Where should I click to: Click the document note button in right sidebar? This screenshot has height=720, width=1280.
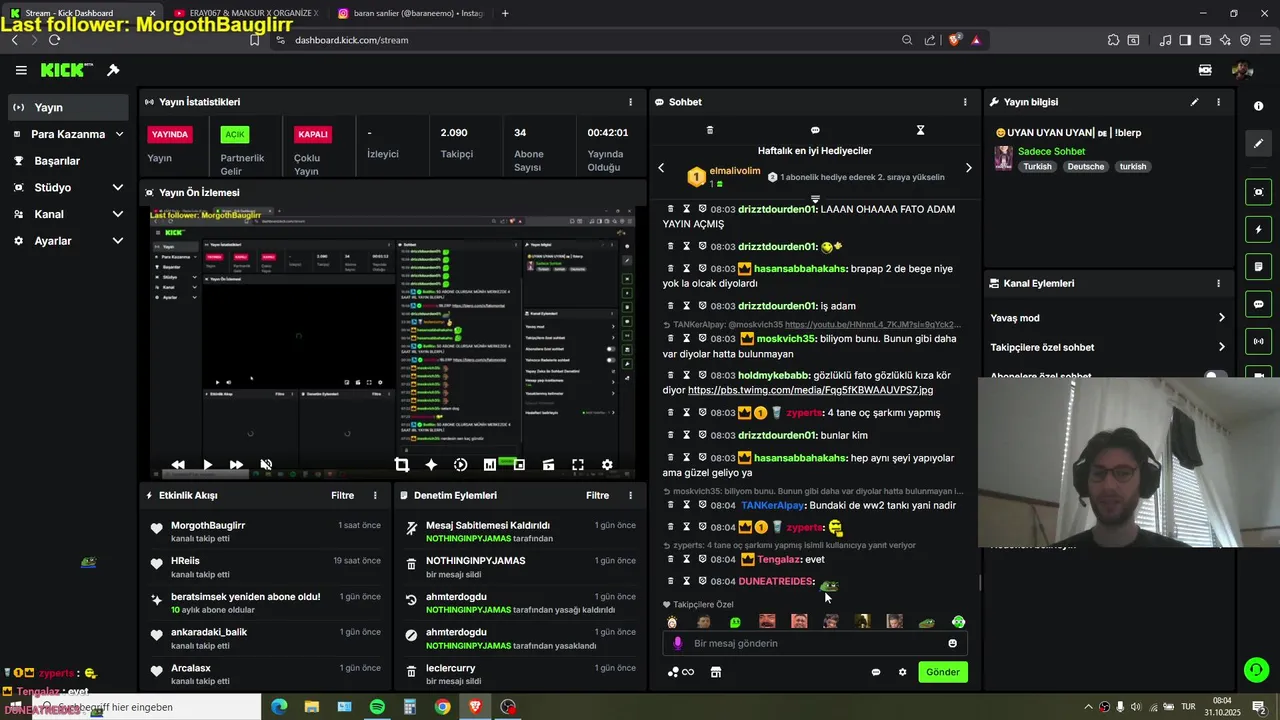pyautogui.click(x=1258, y=267)
